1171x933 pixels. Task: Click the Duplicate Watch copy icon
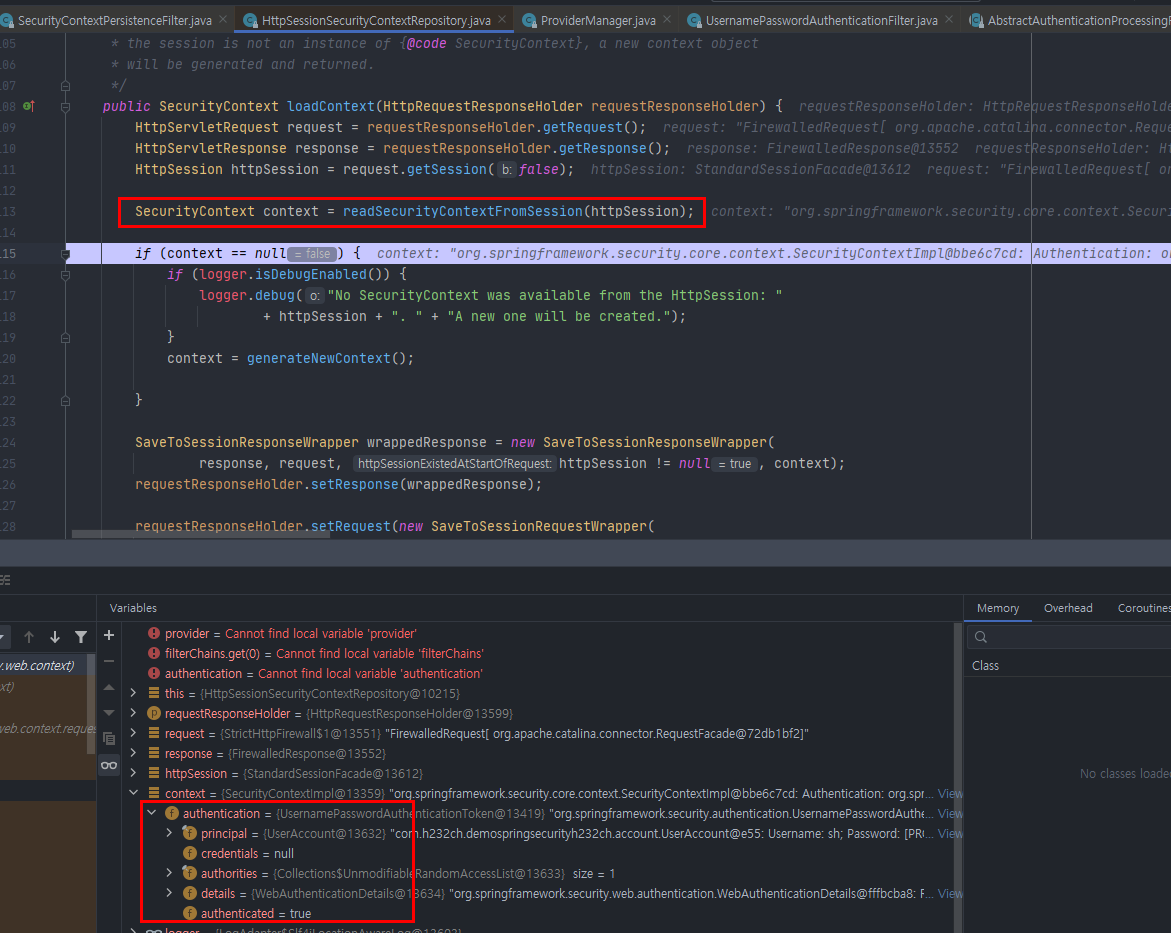(109, 739)
